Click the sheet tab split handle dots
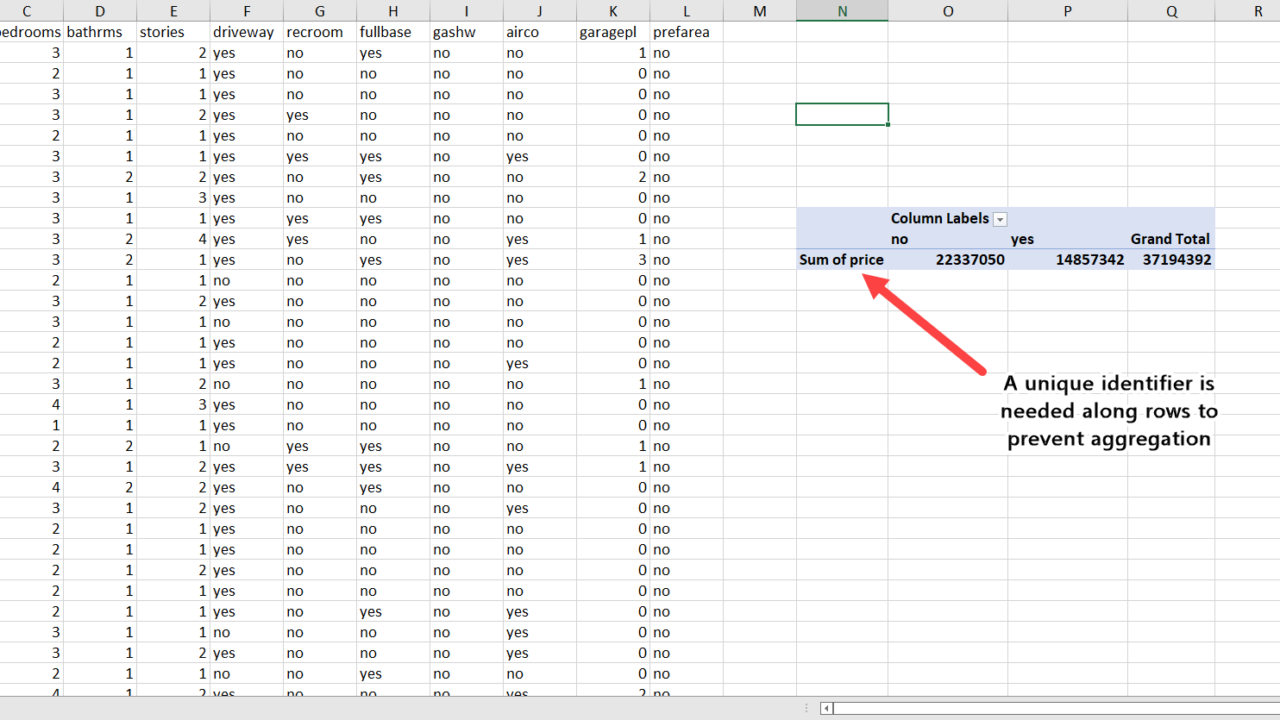The width and height of the screenshot is (1280, 720). point(806,708)
